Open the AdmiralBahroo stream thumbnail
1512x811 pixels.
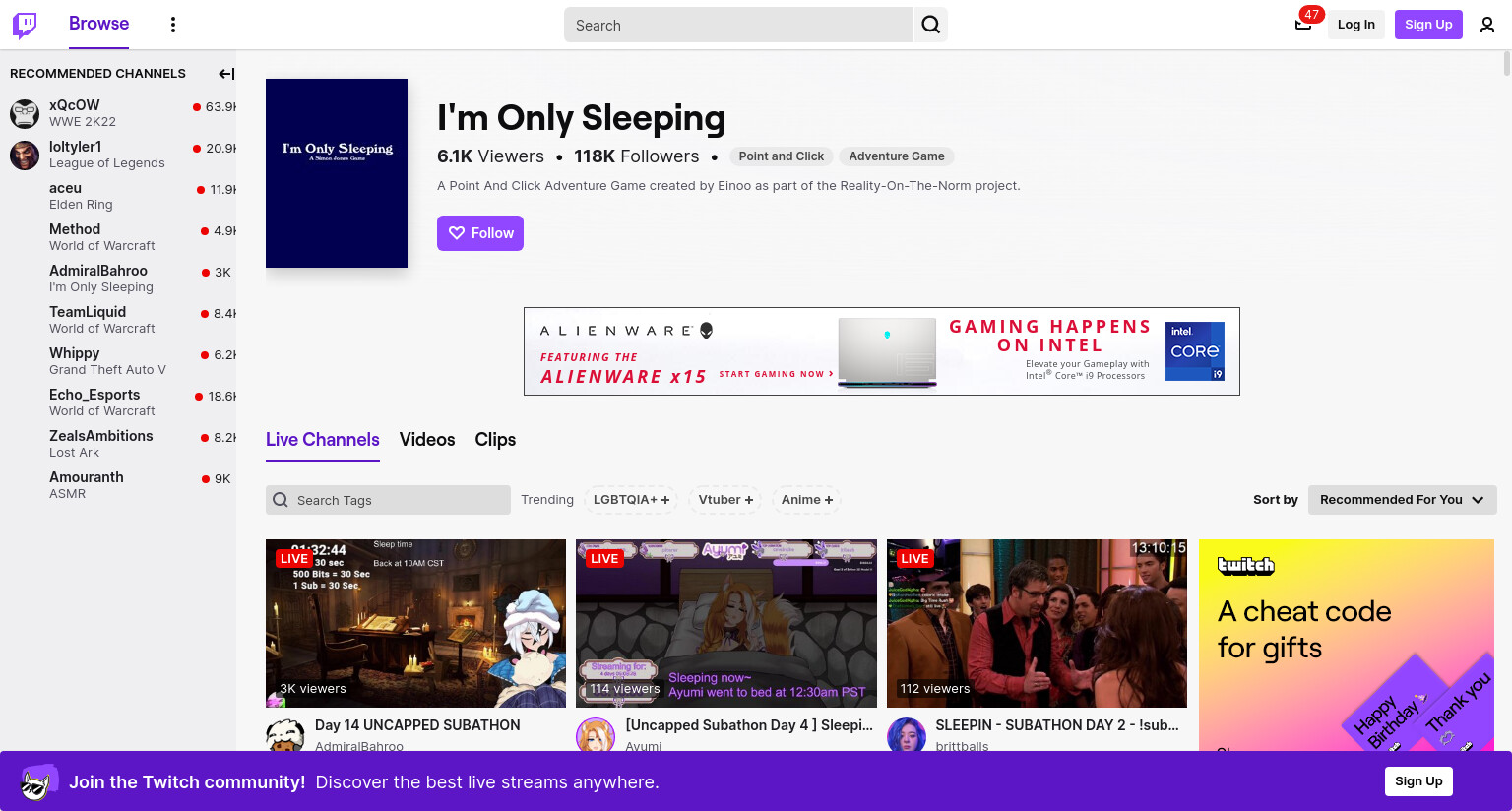click(415, 623)
